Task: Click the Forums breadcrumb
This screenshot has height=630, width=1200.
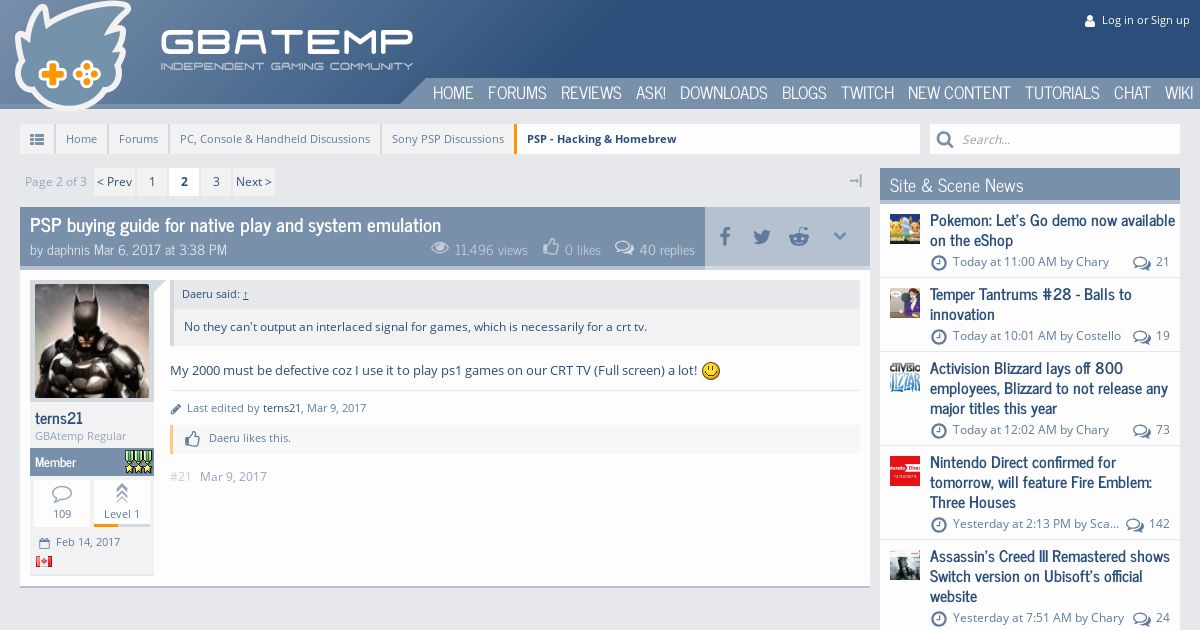Action: pos(138,139)
